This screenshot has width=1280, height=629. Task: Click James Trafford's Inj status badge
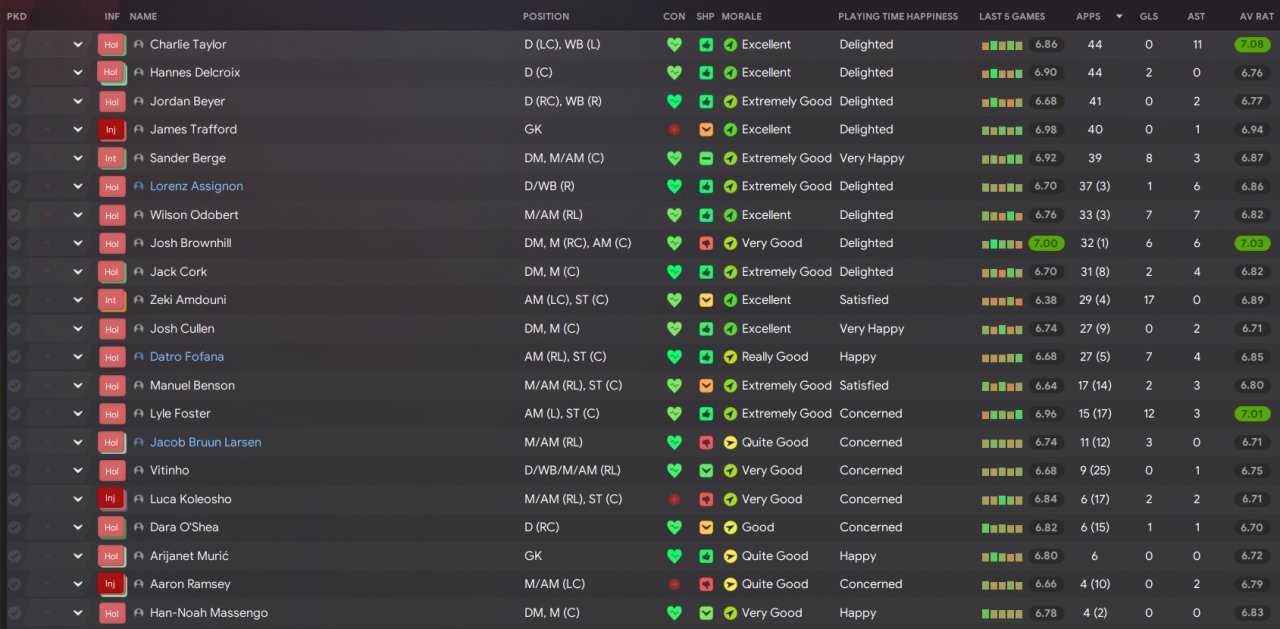(111, 130)
